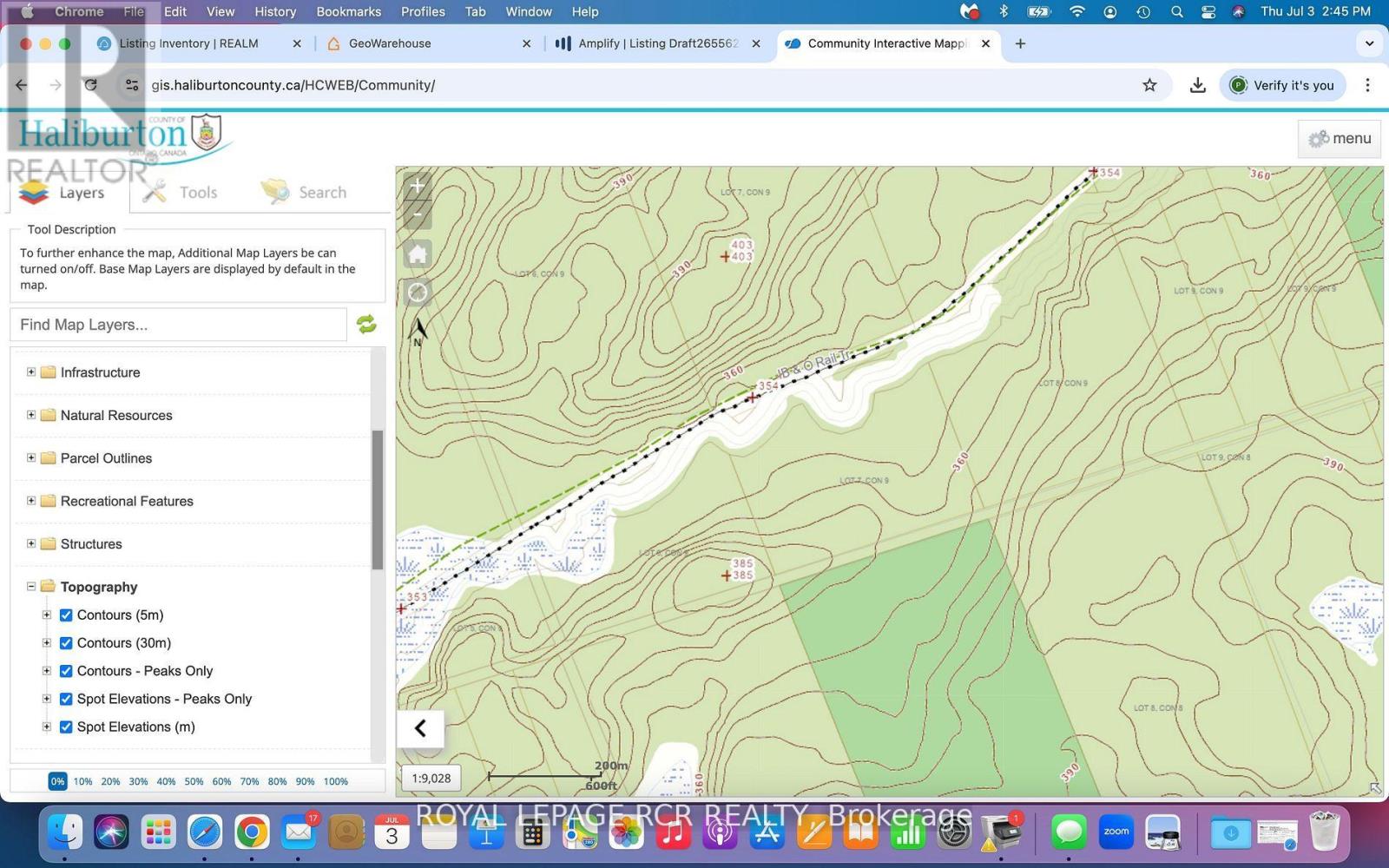Viewport: 1389px width, 868px height.
Task: Refresh the map layers list
Action: 365,323
